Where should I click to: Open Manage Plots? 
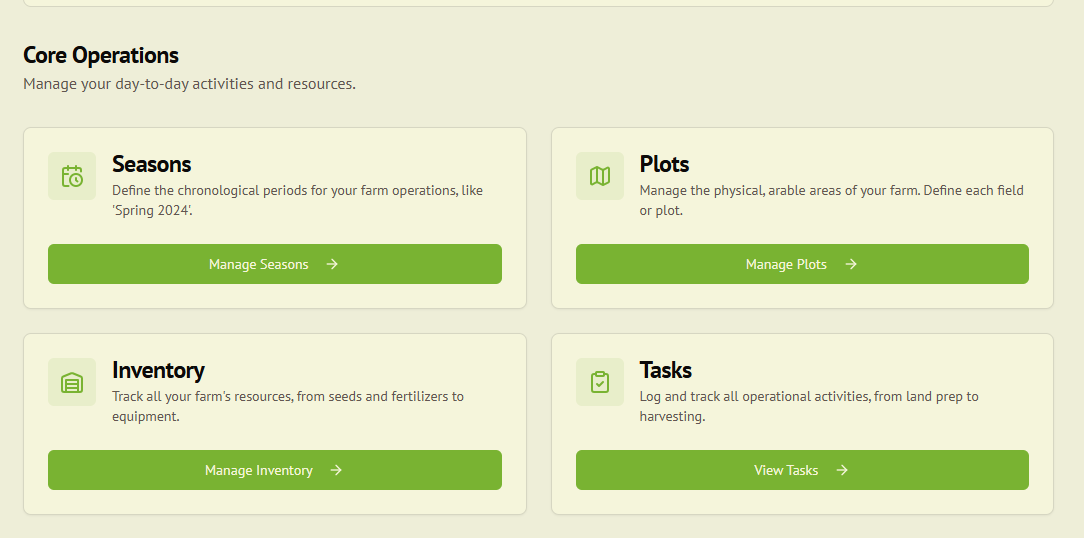(x=802, y=264)
